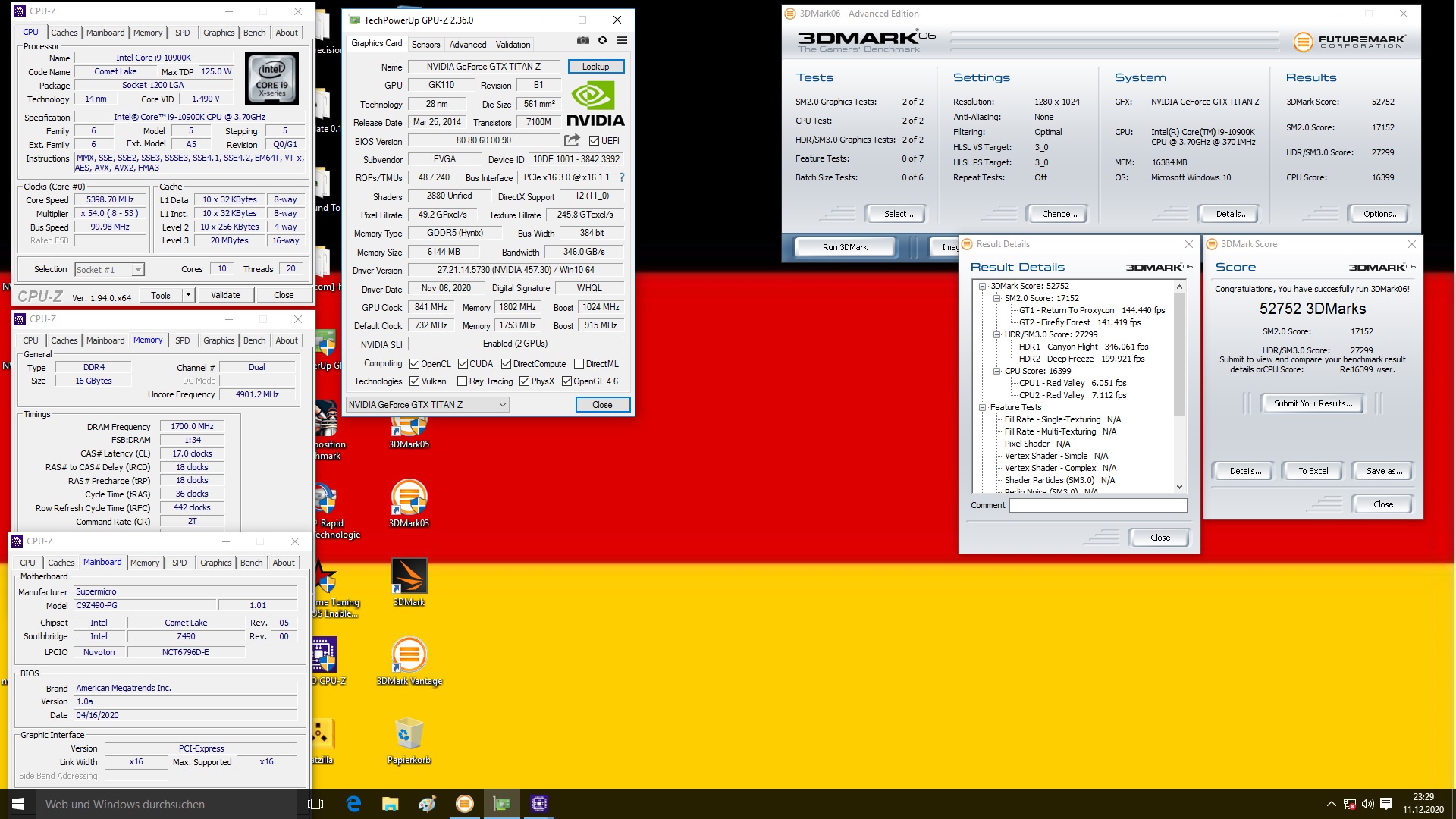Show hidden system tray icons
This screenshot has width=1456, height=819.
[1331, 804]
